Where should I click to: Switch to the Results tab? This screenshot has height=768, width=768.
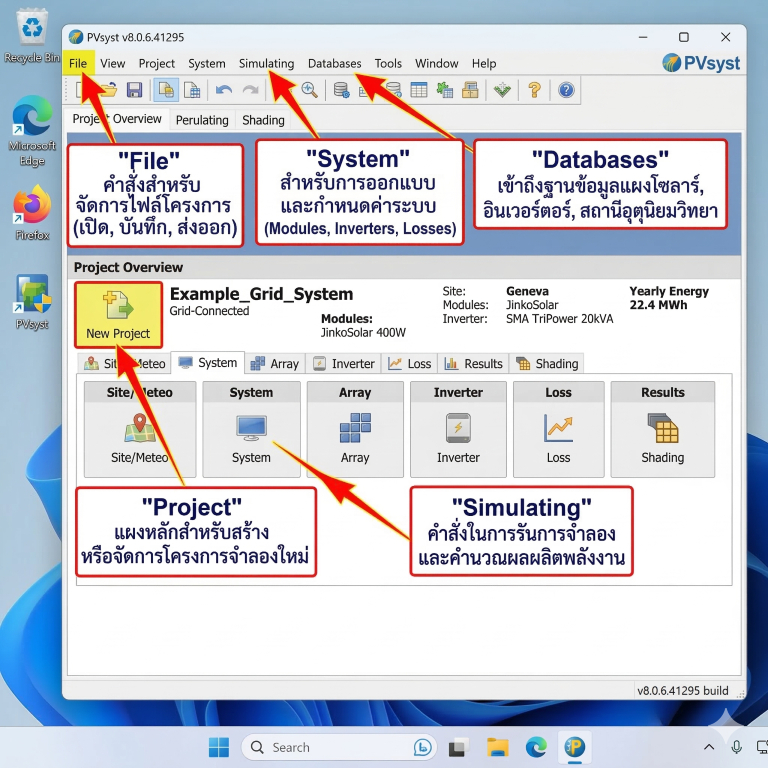tap(474, 363)
